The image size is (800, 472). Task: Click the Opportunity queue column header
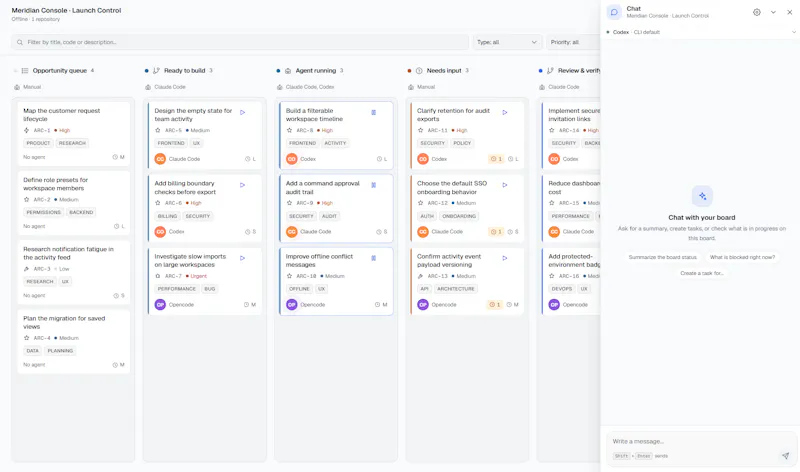pos(60,71)
